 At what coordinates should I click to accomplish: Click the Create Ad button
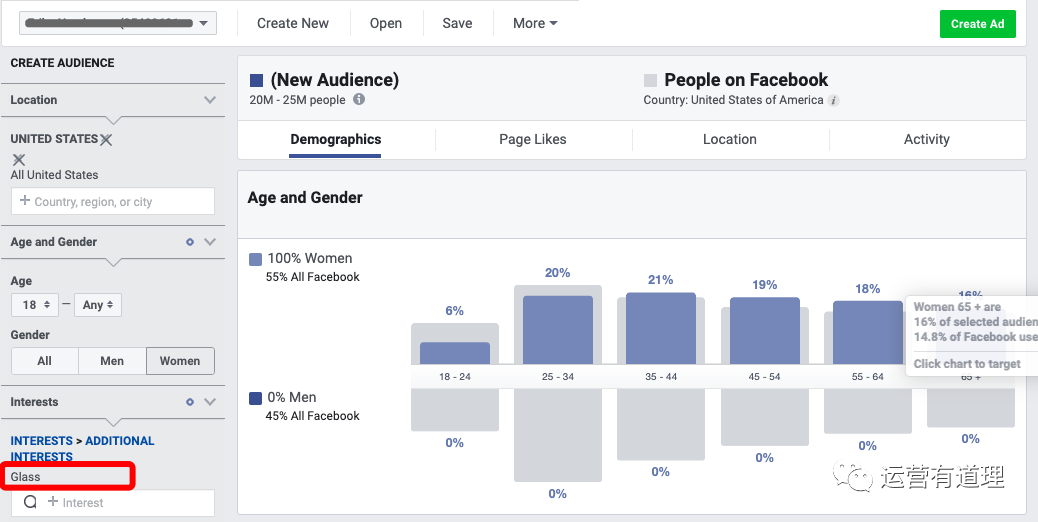tap(977, 24)
